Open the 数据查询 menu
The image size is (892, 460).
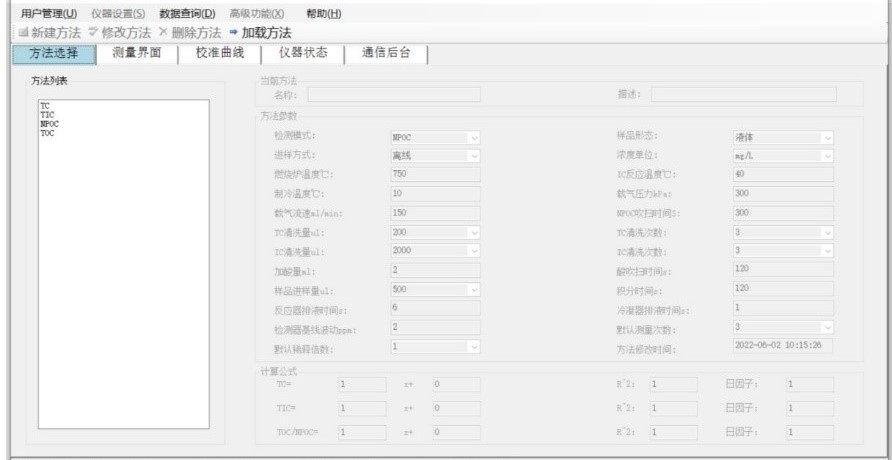pyautogui.click(x=187, y=13)
